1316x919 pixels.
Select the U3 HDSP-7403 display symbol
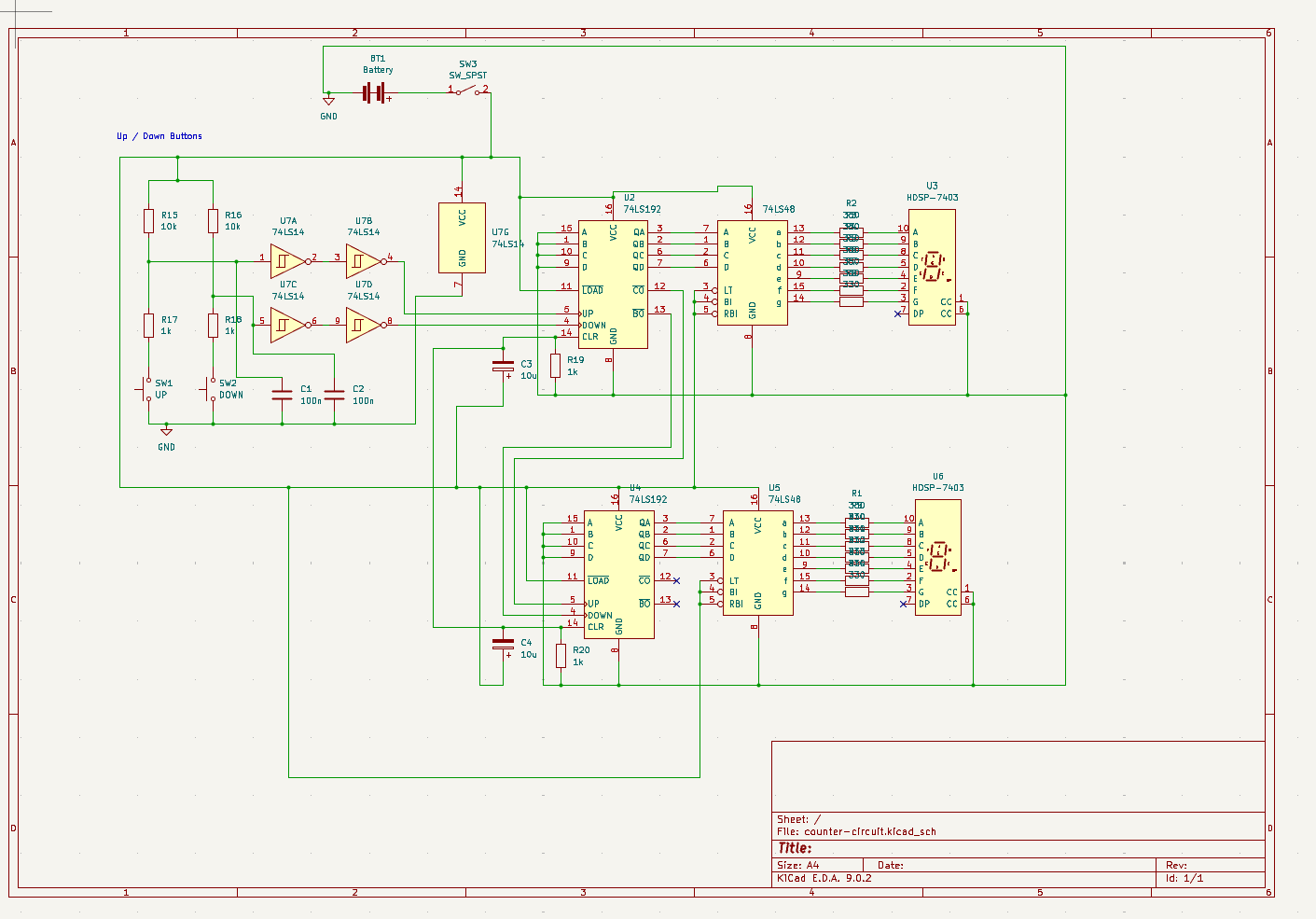(x=932, y=267)
